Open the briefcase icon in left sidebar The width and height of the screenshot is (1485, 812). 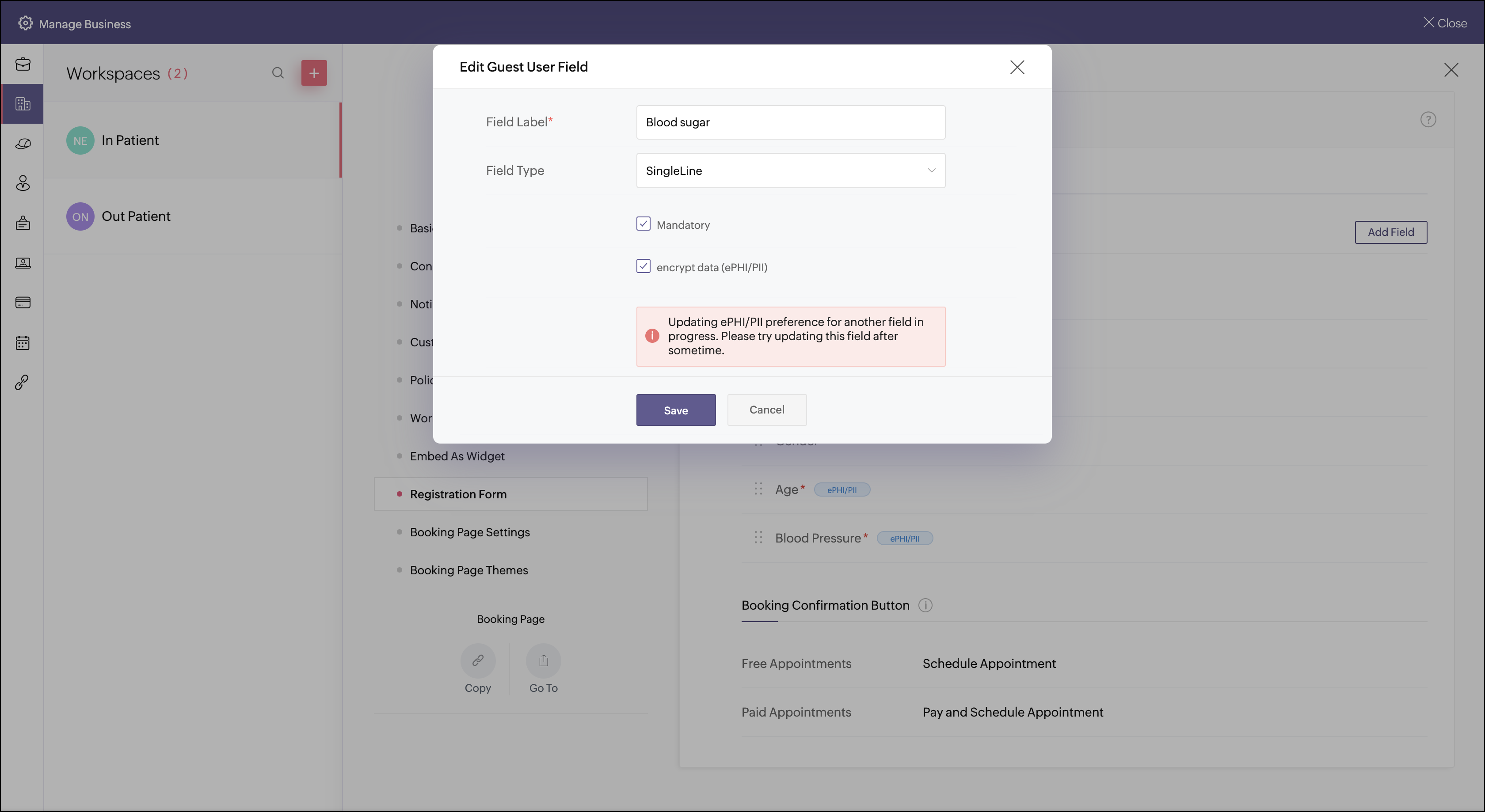pos(23,64)
